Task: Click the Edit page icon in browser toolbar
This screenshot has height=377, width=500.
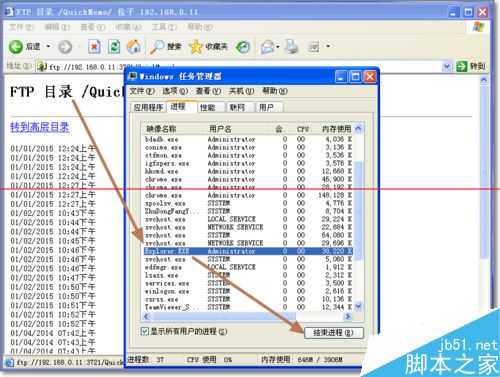Action: [x=313, y=47]
